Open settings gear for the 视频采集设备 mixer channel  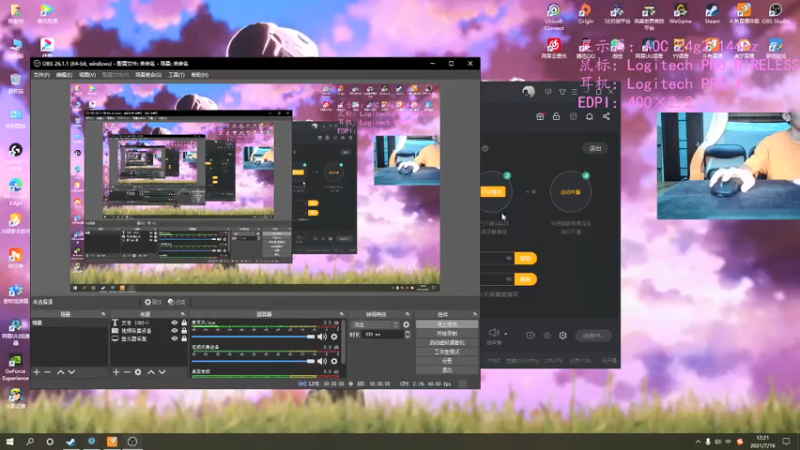pyautogui.click(x=334, y=361)
